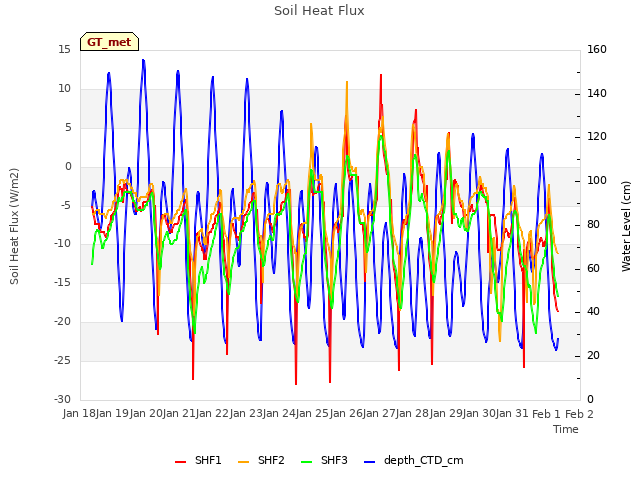Click the 100 tick on right axis

pos(597,181)
